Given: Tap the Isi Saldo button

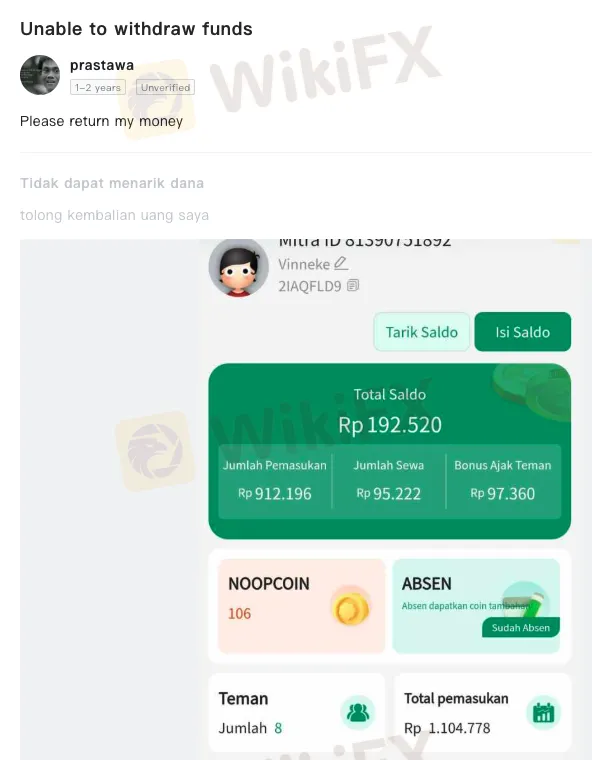Looking at the screenshot, I should coord(523,332).
